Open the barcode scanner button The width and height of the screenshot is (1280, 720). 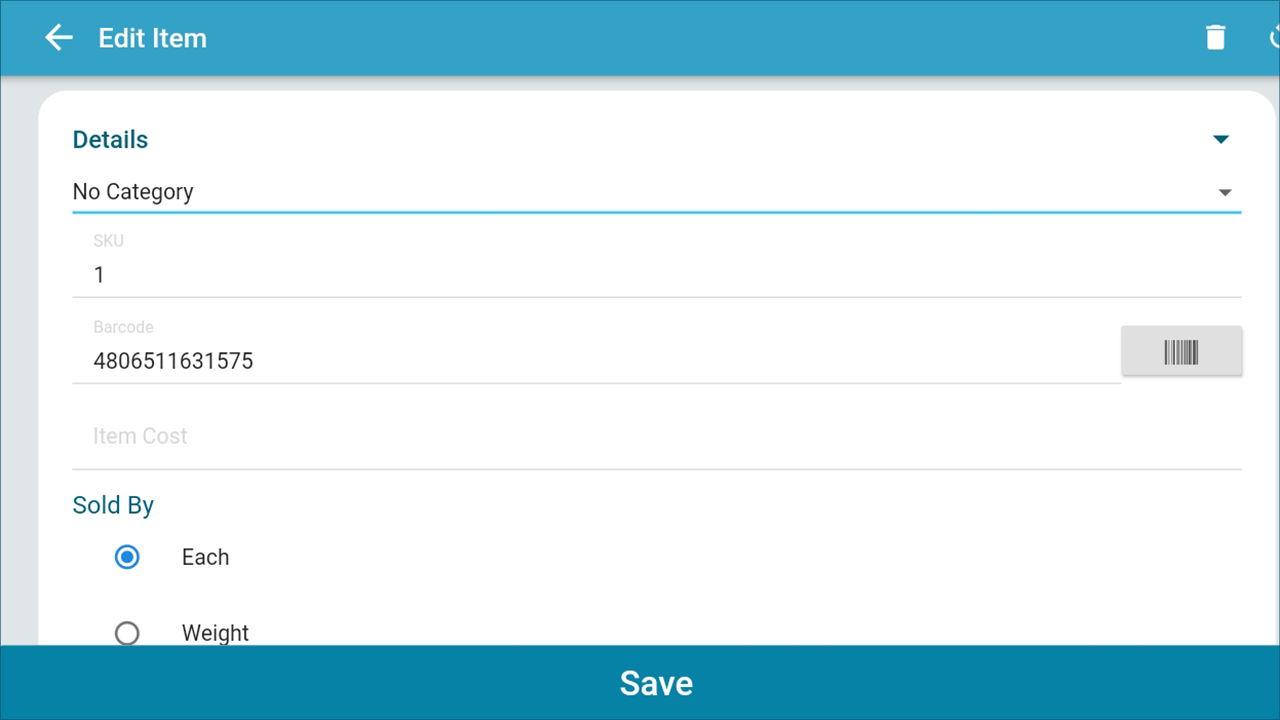point(1181,351)
